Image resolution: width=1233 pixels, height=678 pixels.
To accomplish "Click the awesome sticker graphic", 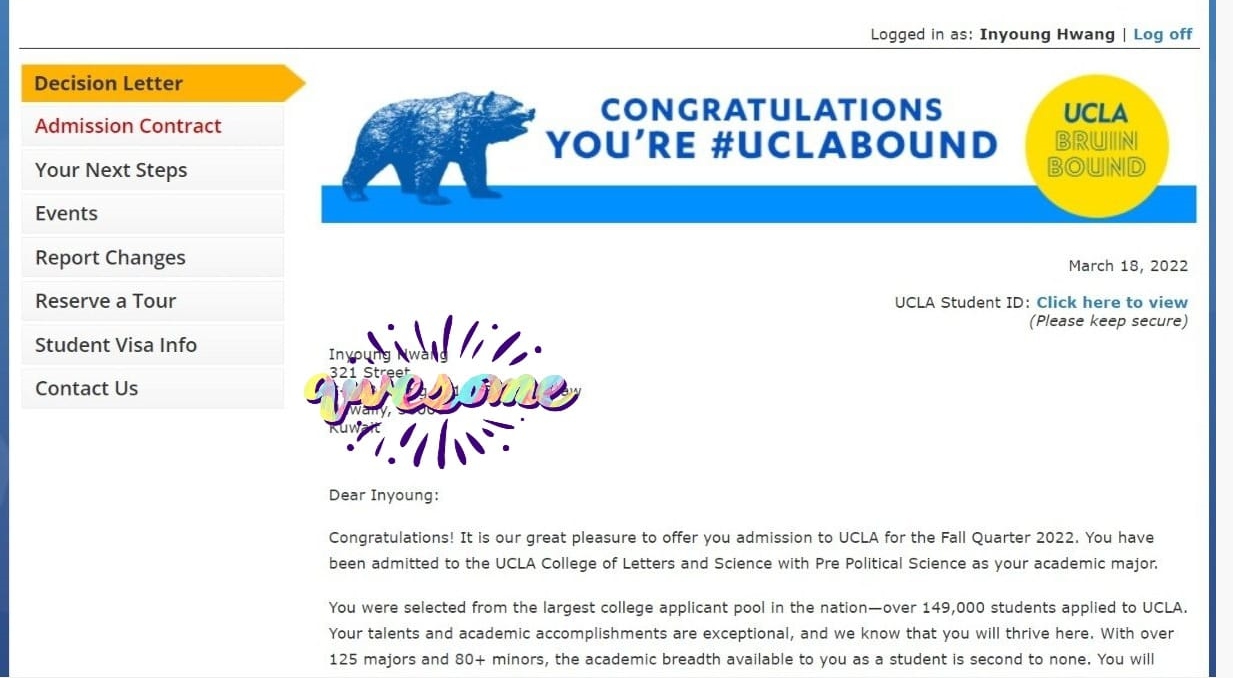I will click(x=443, y=391).
